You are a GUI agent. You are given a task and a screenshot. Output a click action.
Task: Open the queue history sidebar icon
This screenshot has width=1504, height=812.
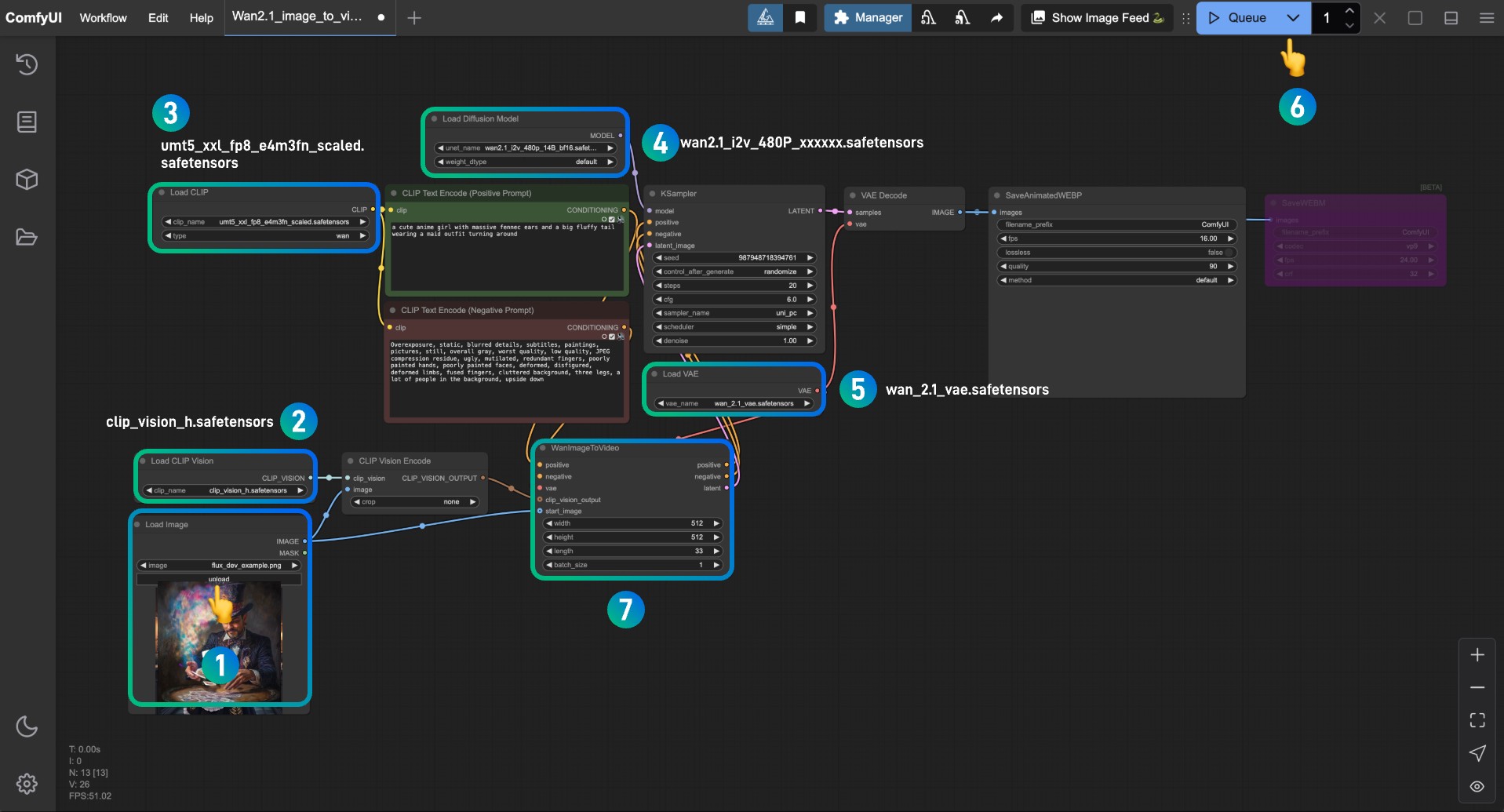27,64
